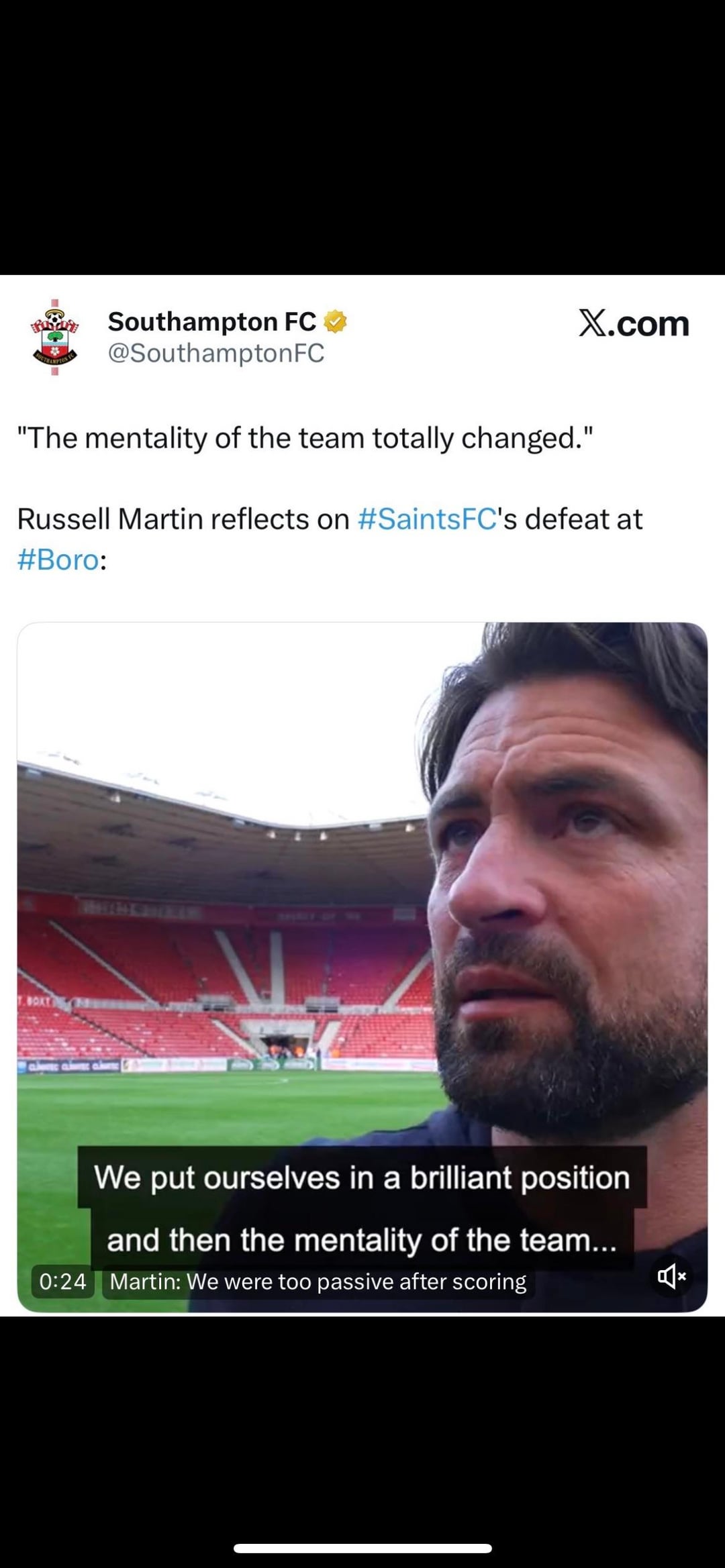Tap the 'and then the mentality of the team...' subtitle
The image size is (725, 1568).
pyautogui.click(x=362, y=1239)
